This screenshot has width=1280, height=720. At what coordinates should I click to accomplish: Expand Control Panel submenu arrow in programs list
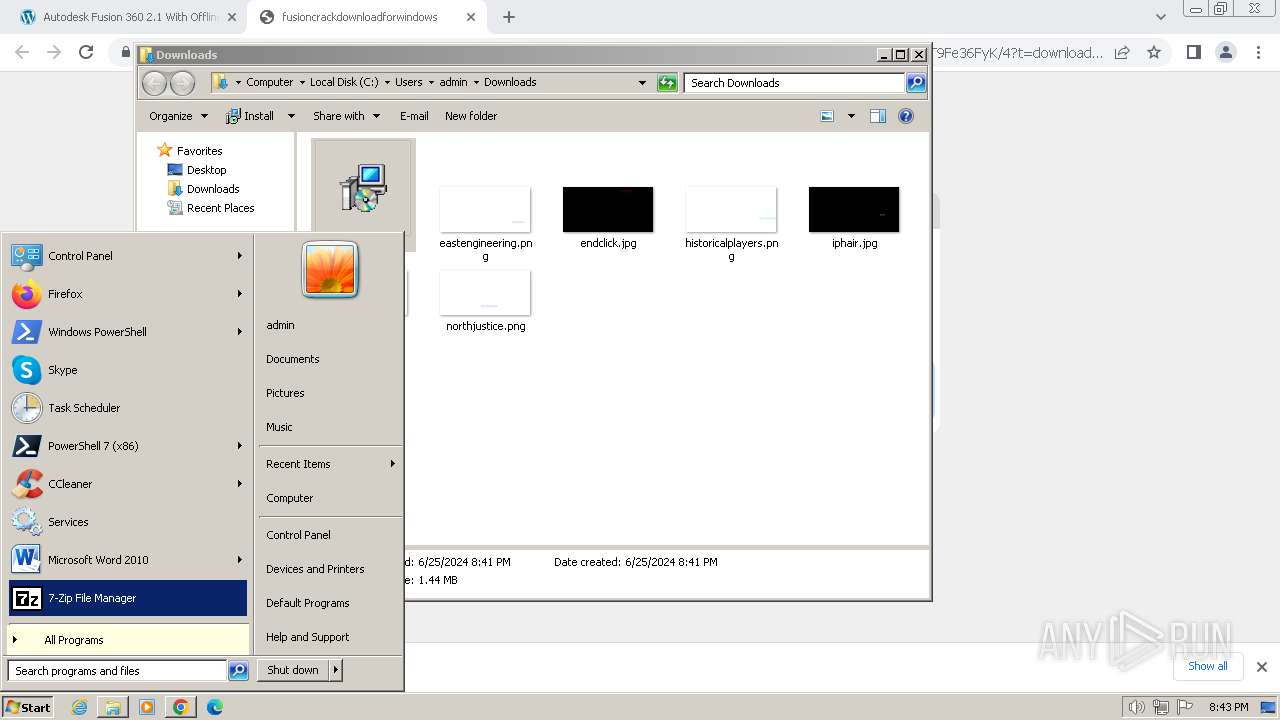(x=240, y=256)
